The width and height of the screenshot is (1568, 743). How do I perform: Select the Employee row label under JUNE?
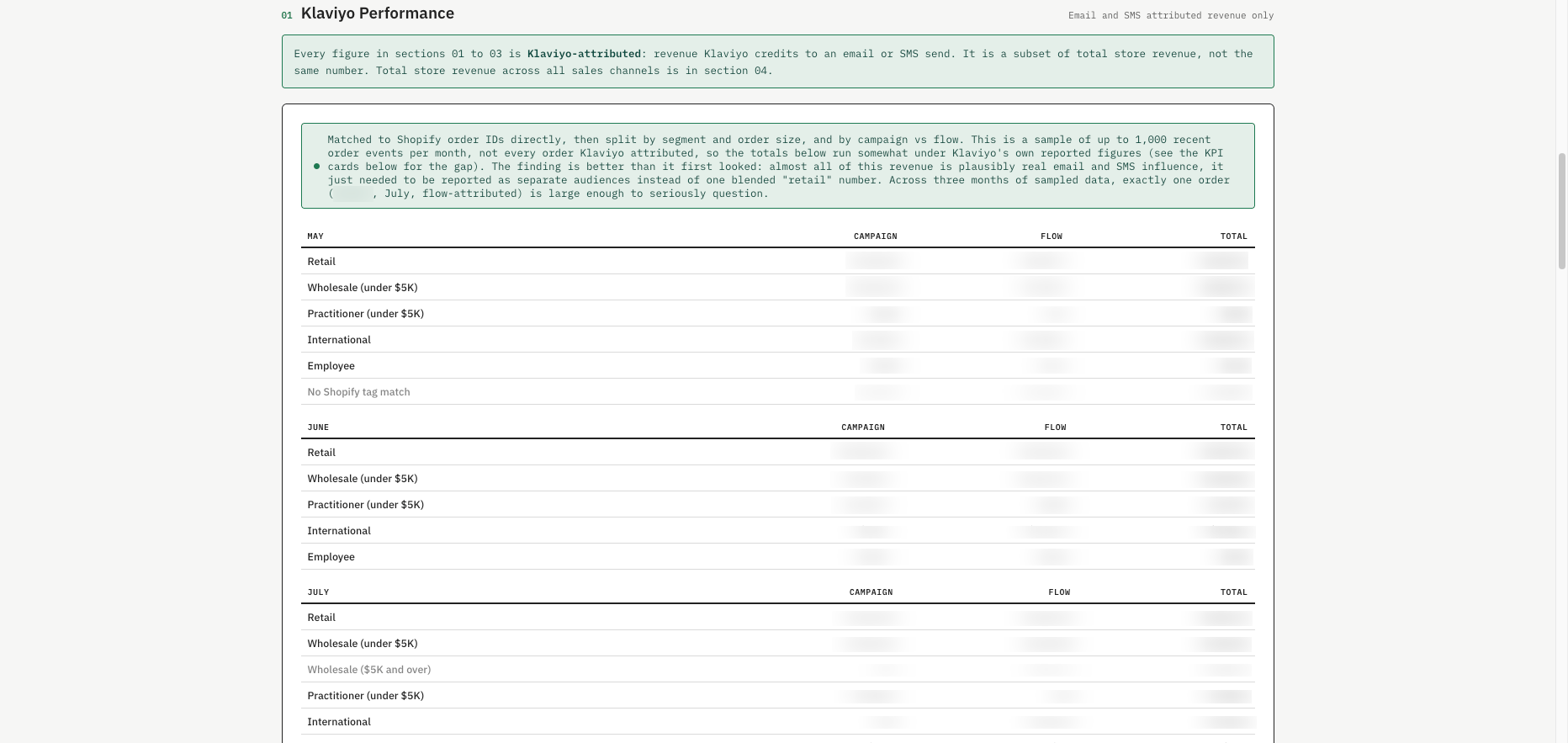click(x=331, y=557)
